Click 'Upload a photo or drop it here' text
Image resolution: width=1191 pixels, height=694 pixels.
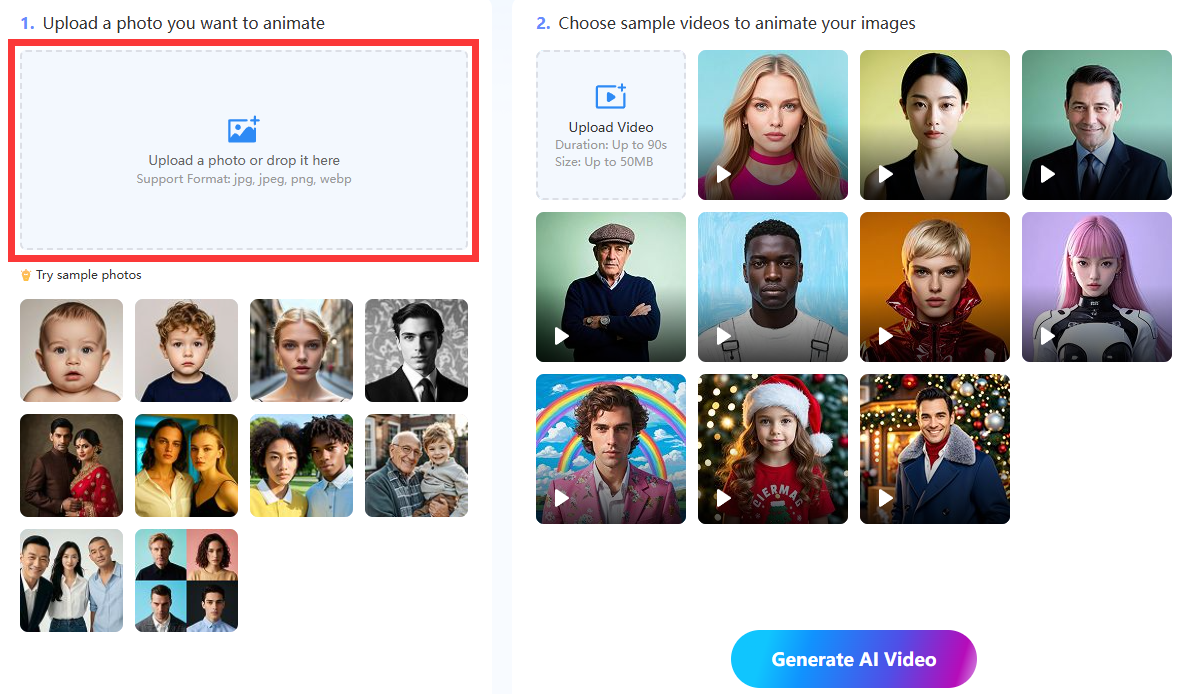(x=243, y=160)
